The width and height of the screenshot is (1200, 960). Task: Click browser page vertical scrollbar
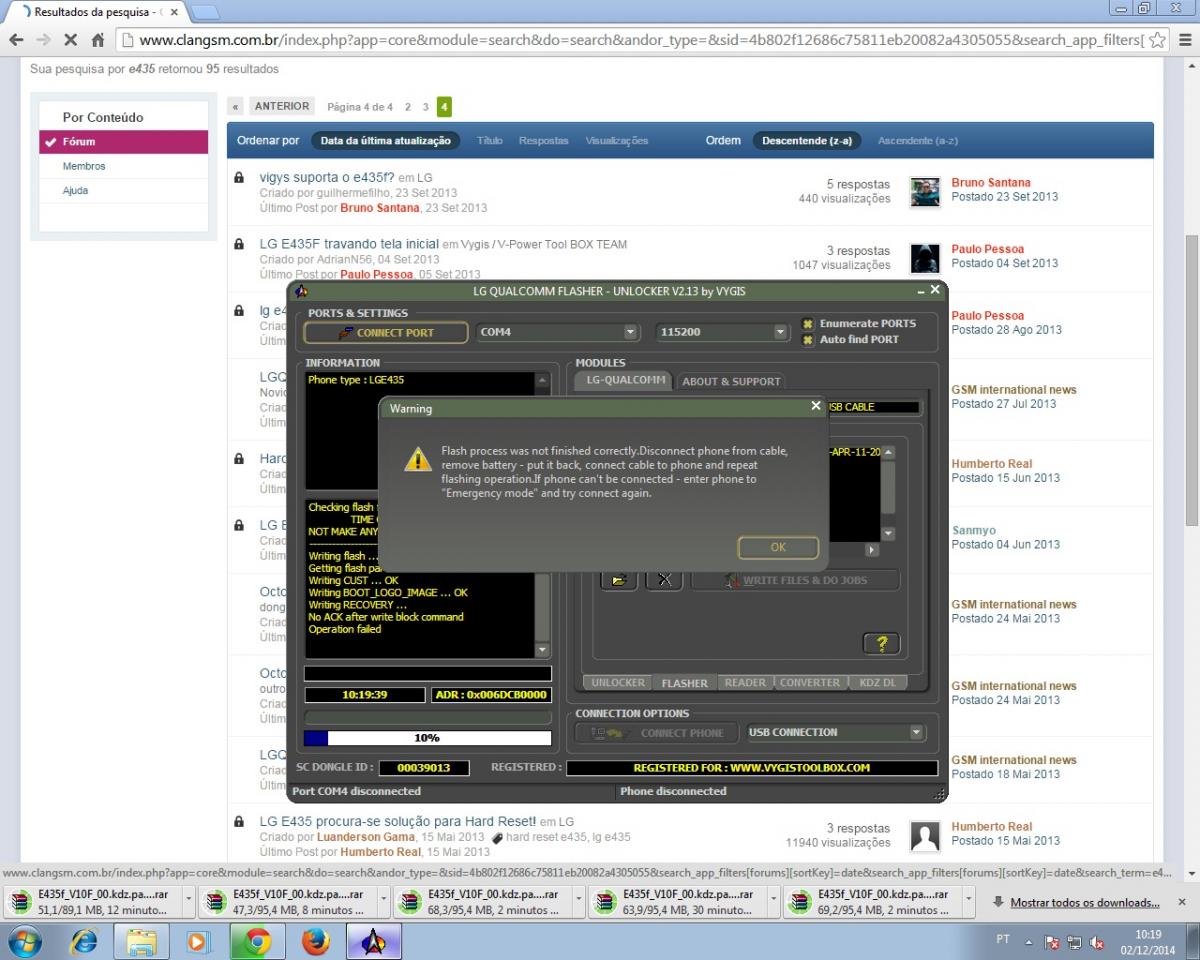click(1192, 379)
